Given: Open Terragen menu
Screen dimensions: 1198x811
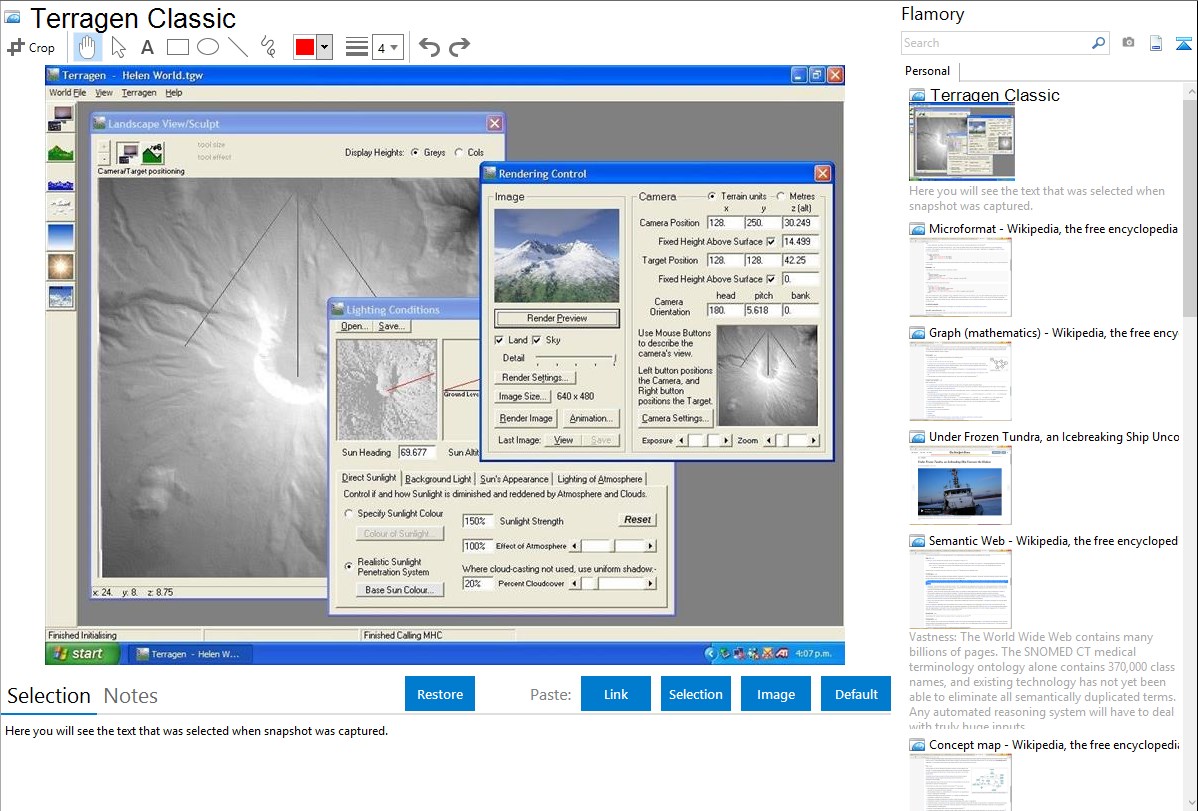Looking at the screenshot, I should click(139, 92).
